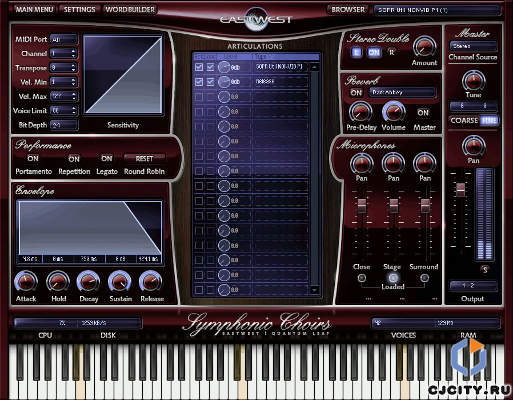513x400 pixels.
Task: Load the Surround microphone position
Action: 424,278
